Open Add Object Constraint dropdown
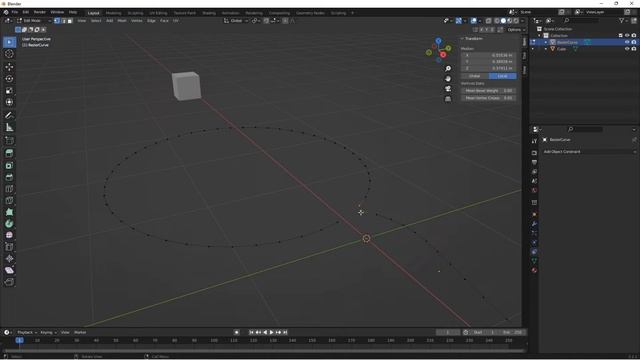The width and height of the screenshot is (640, 360). pyautogui.click(x=590, y=152)
